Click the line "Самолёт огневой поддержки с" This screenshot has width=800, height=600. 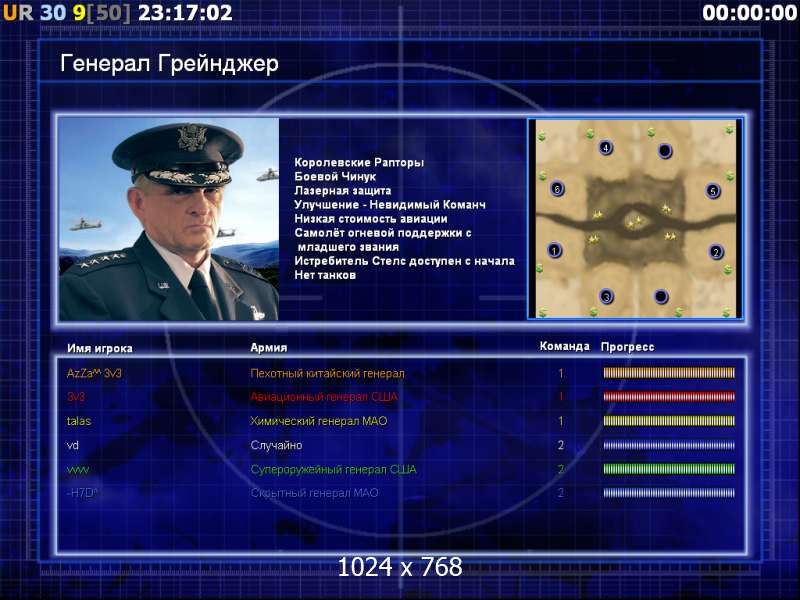point(383,233)
